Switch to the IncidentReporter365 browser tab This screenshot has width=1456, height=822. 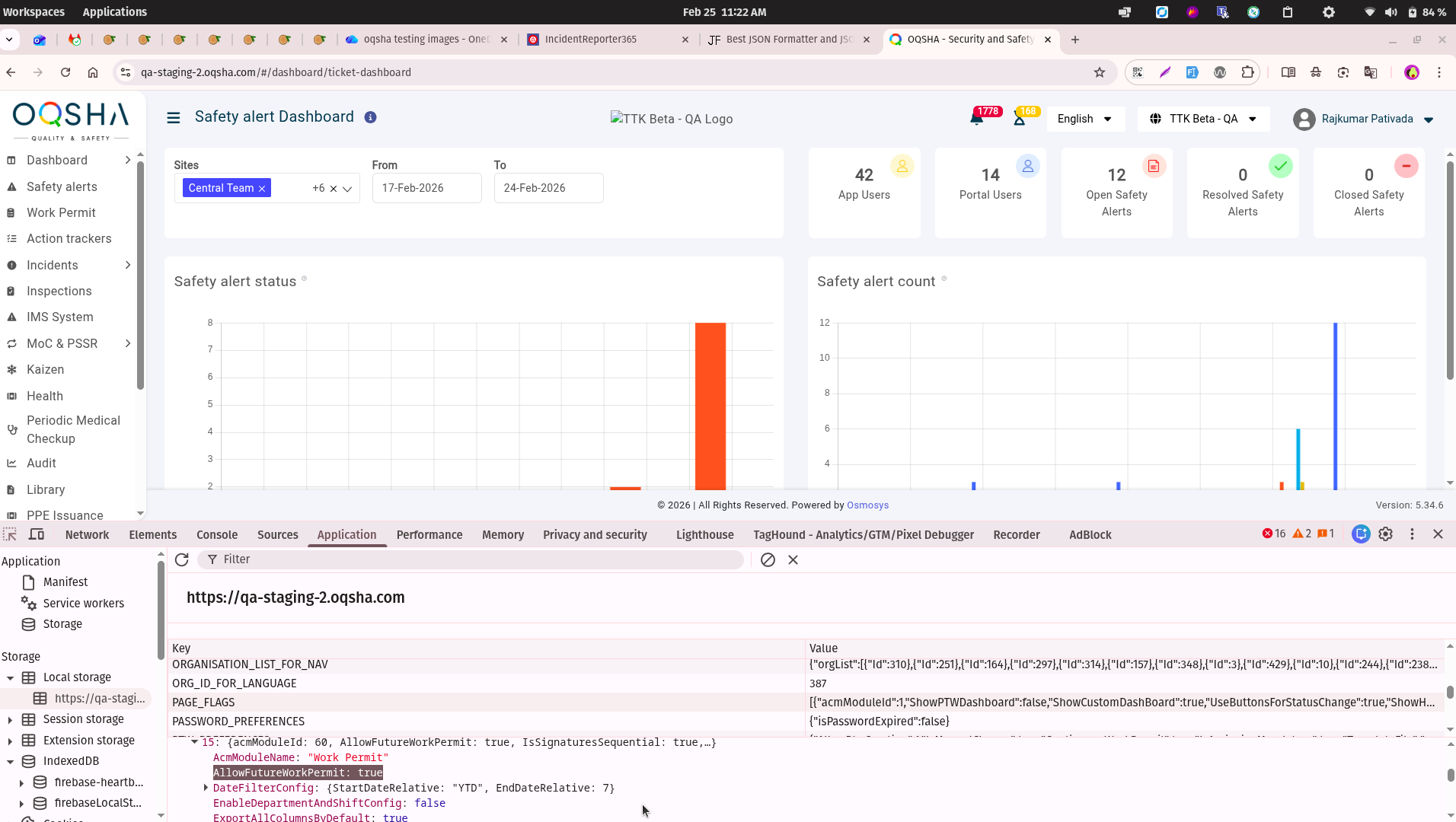point(591,40)
